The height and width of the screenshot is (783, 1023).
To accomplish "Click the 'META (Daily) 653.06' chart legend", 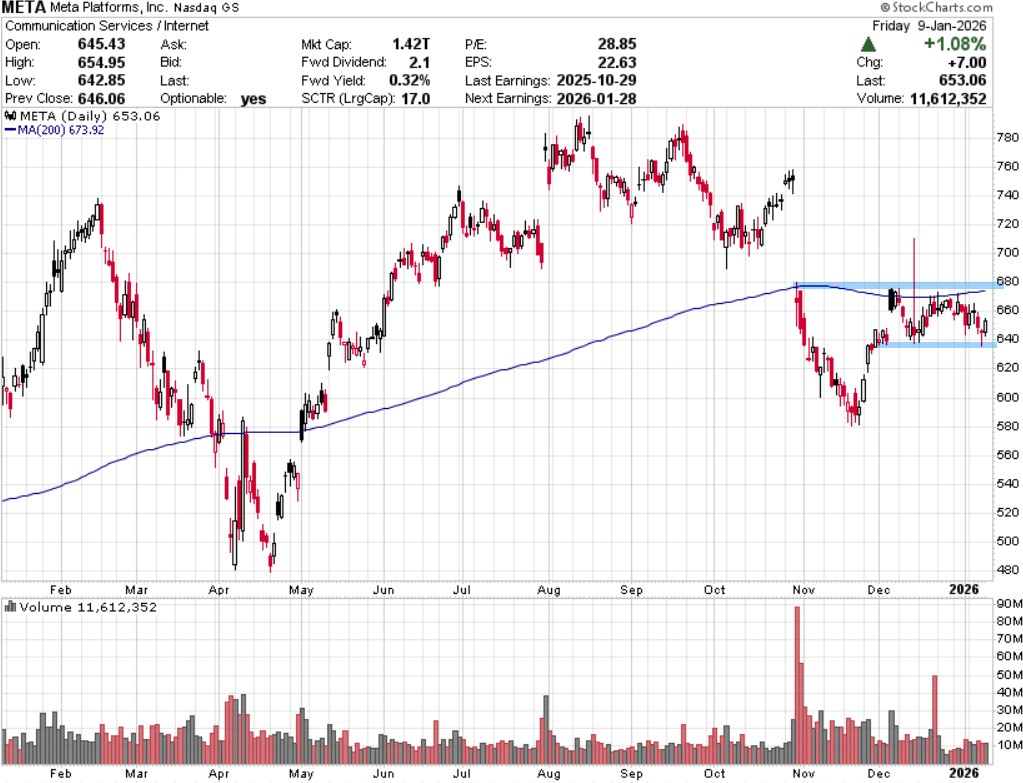I will point(90,116).
